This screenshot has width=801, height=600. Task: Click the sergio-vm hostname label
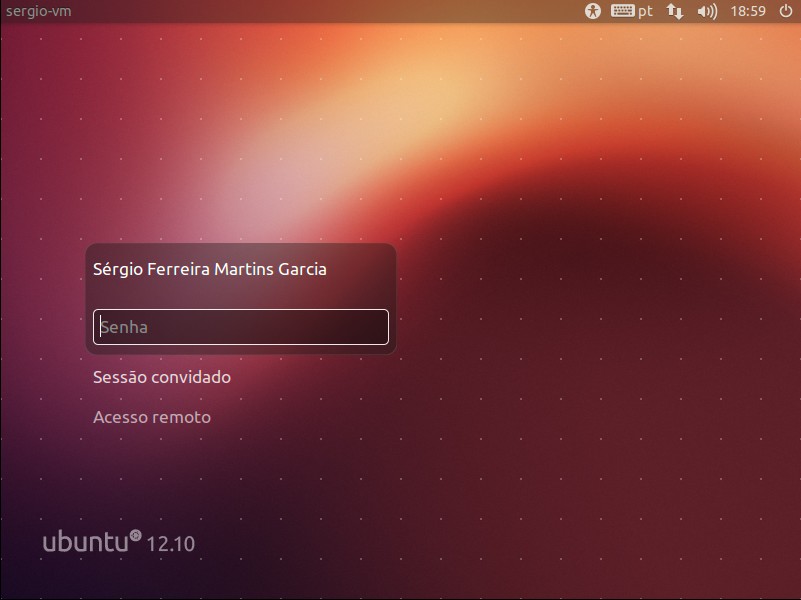pyautogui.click(x=38, y=11)
